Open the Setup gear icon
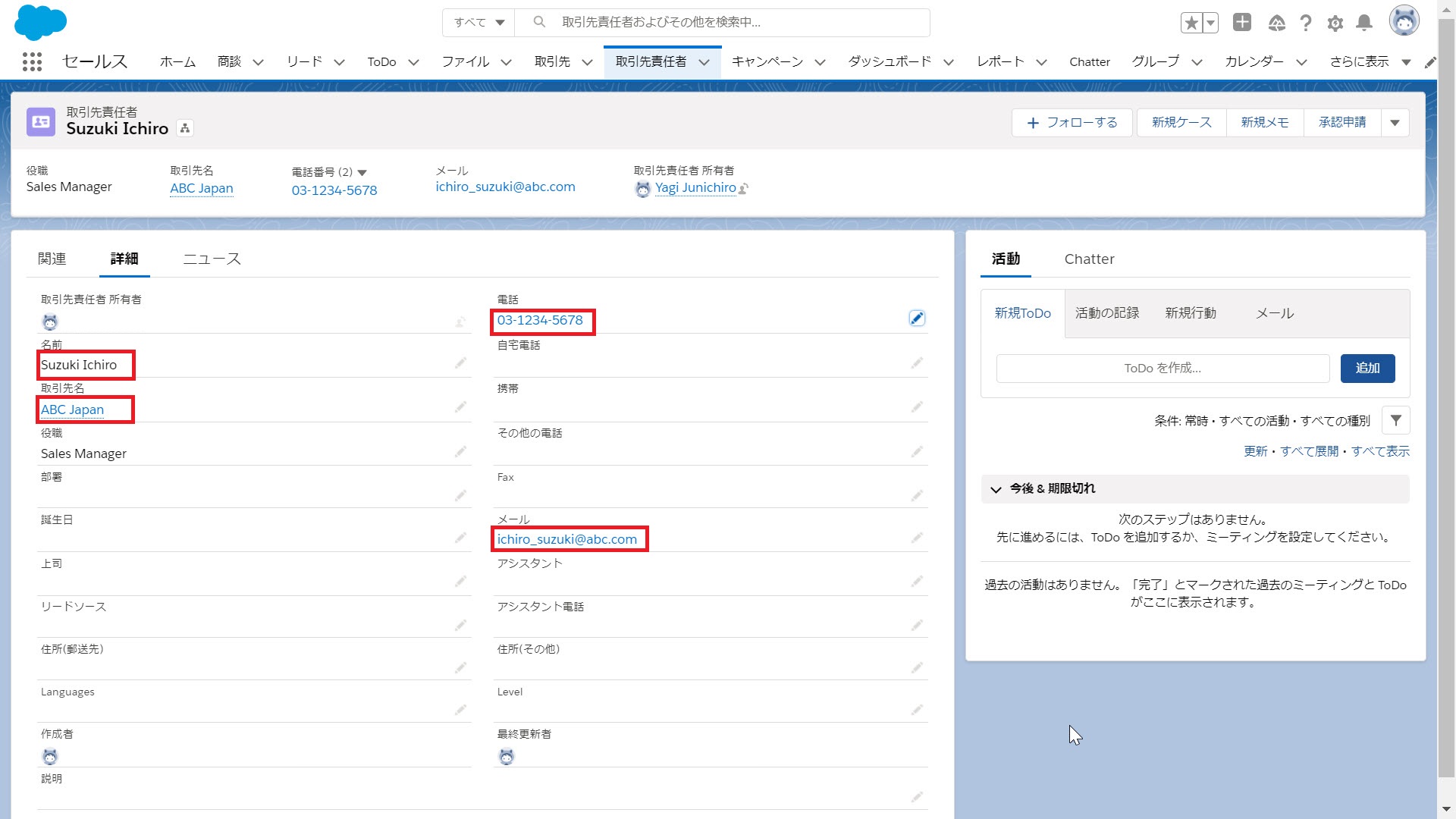1456x819 pixels. pyautogui.click(x=1335, y=24)
